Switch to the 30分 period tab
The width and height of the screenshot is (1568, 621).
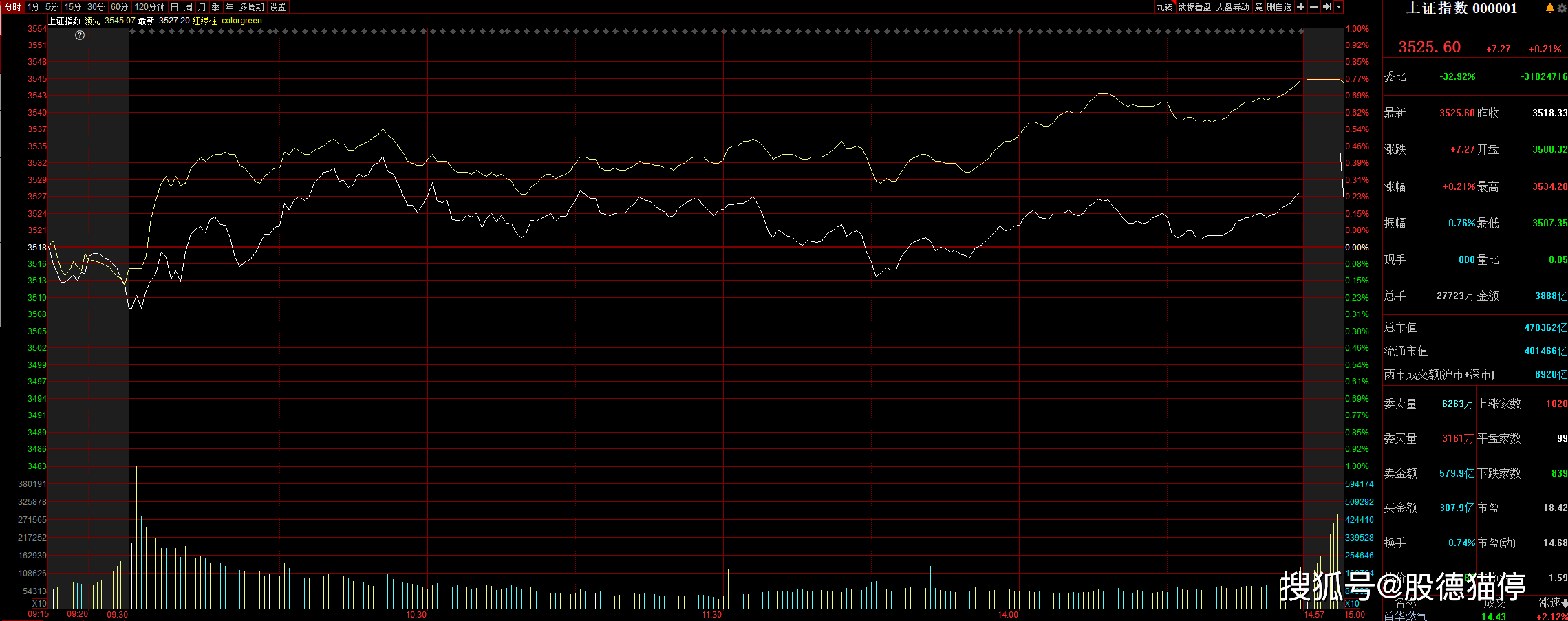[96, 7]
